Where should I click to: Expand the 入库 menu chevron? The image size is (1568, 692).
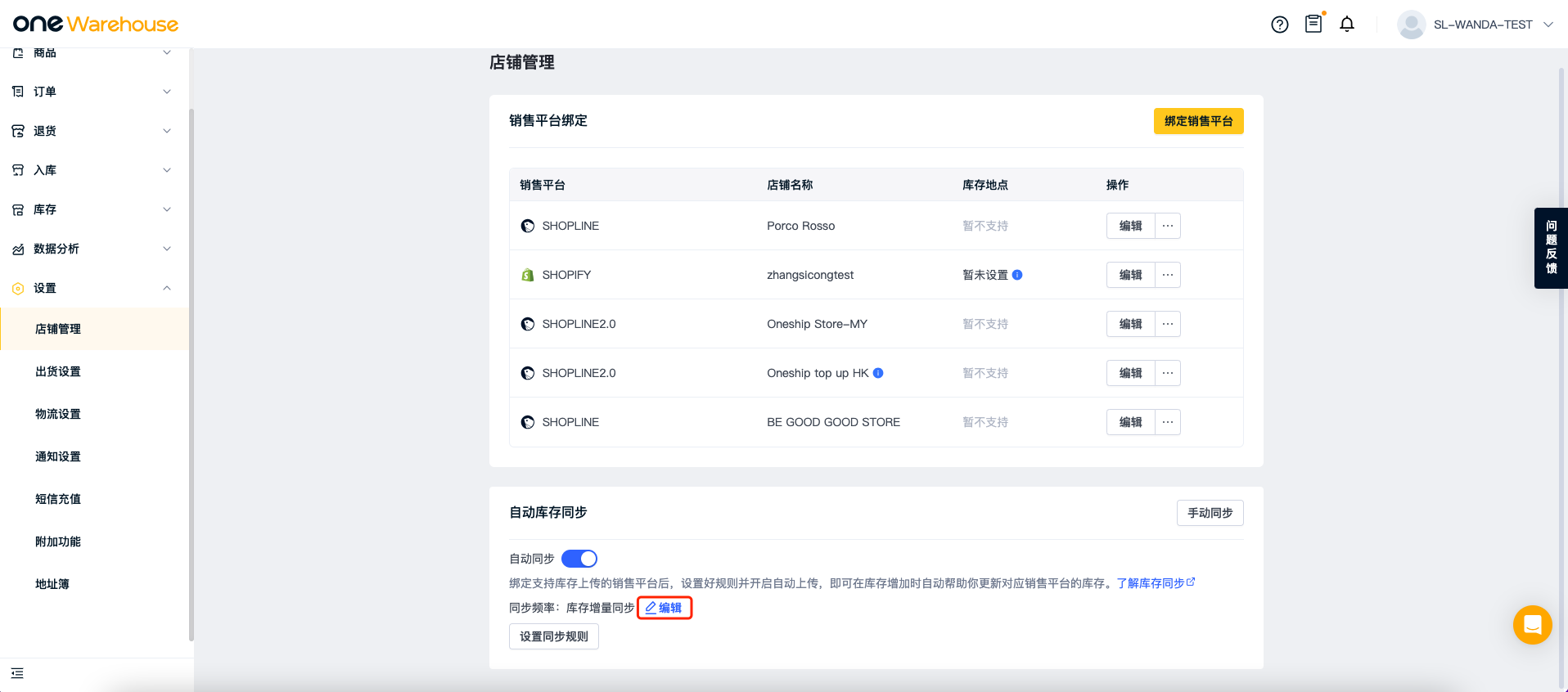[x=167, y=170]
